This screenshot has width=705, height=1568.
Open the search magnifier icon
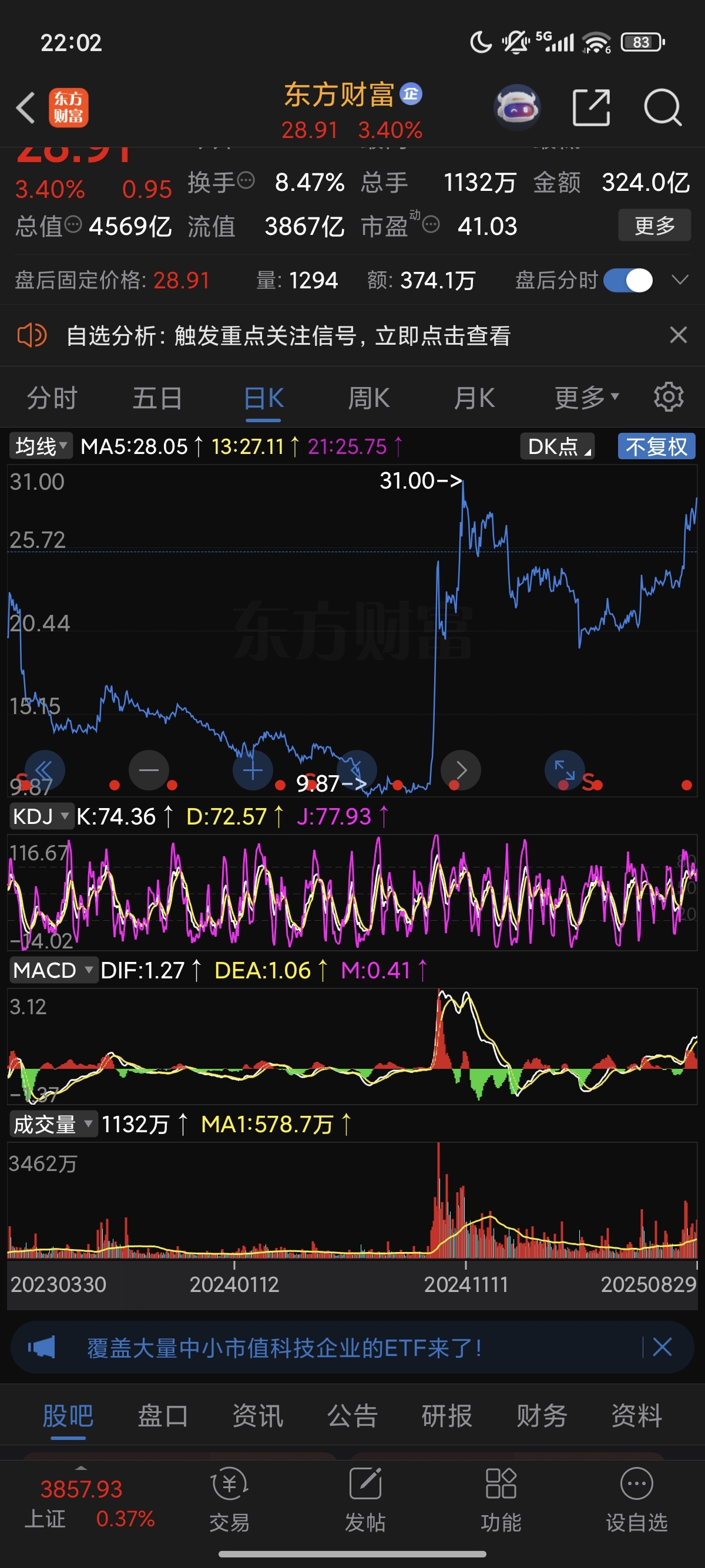click(x=662, y=107)
